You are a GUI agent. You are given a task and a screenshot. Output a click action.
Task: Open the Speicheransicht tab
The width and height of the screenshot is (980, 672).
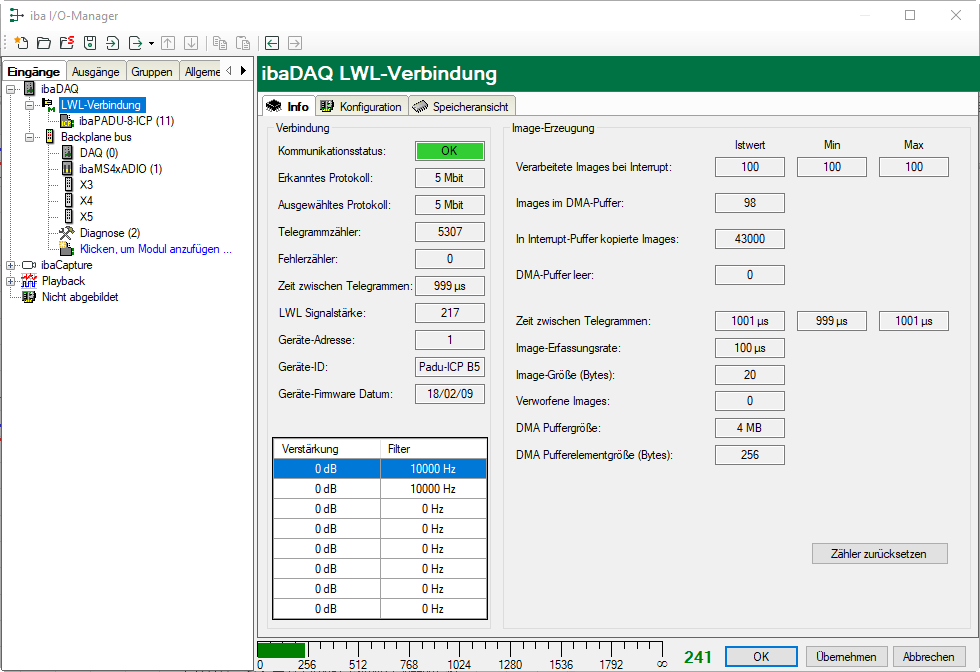tap(461, 107)
